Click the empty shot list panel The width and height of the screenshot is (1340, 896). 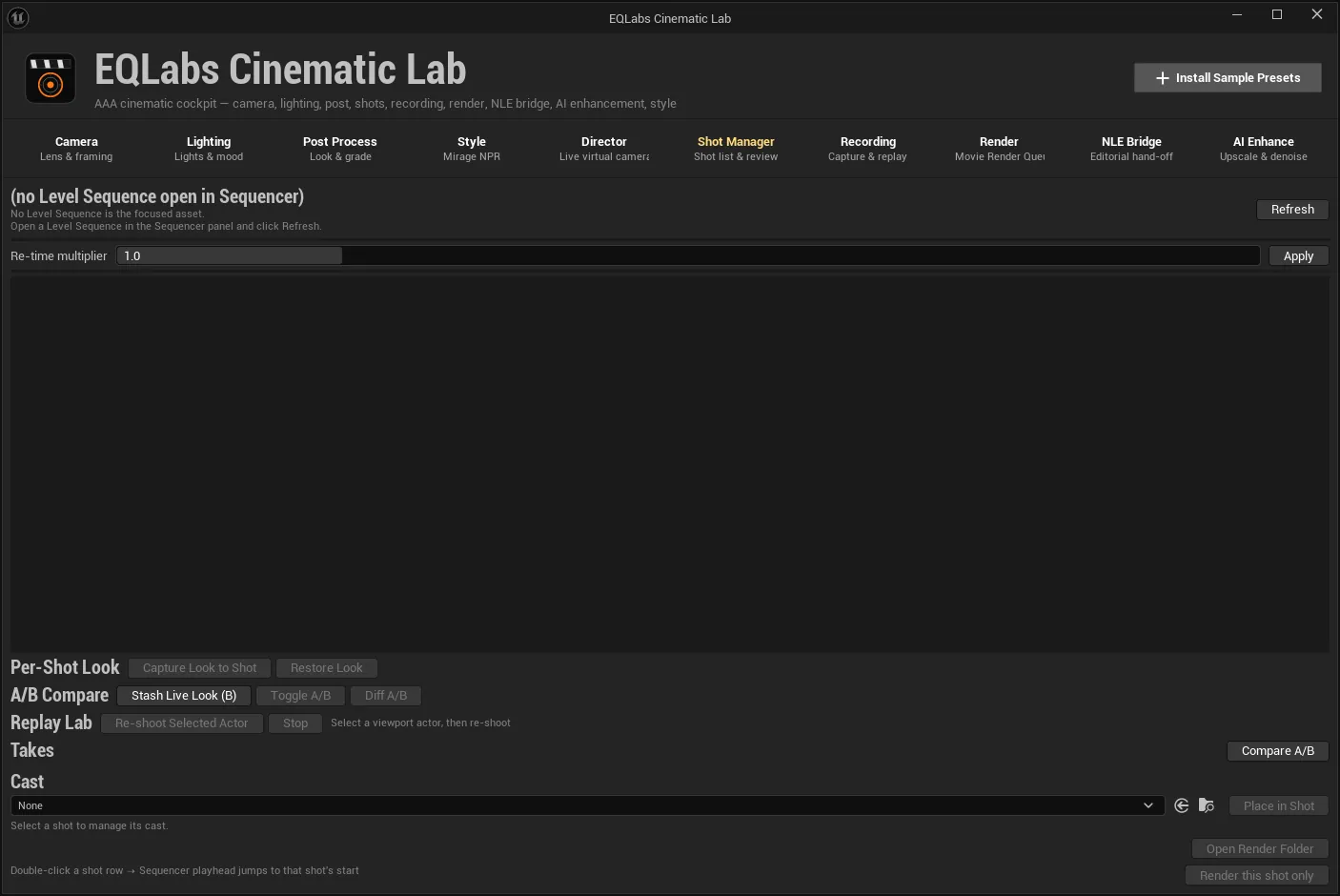point(669,464)
